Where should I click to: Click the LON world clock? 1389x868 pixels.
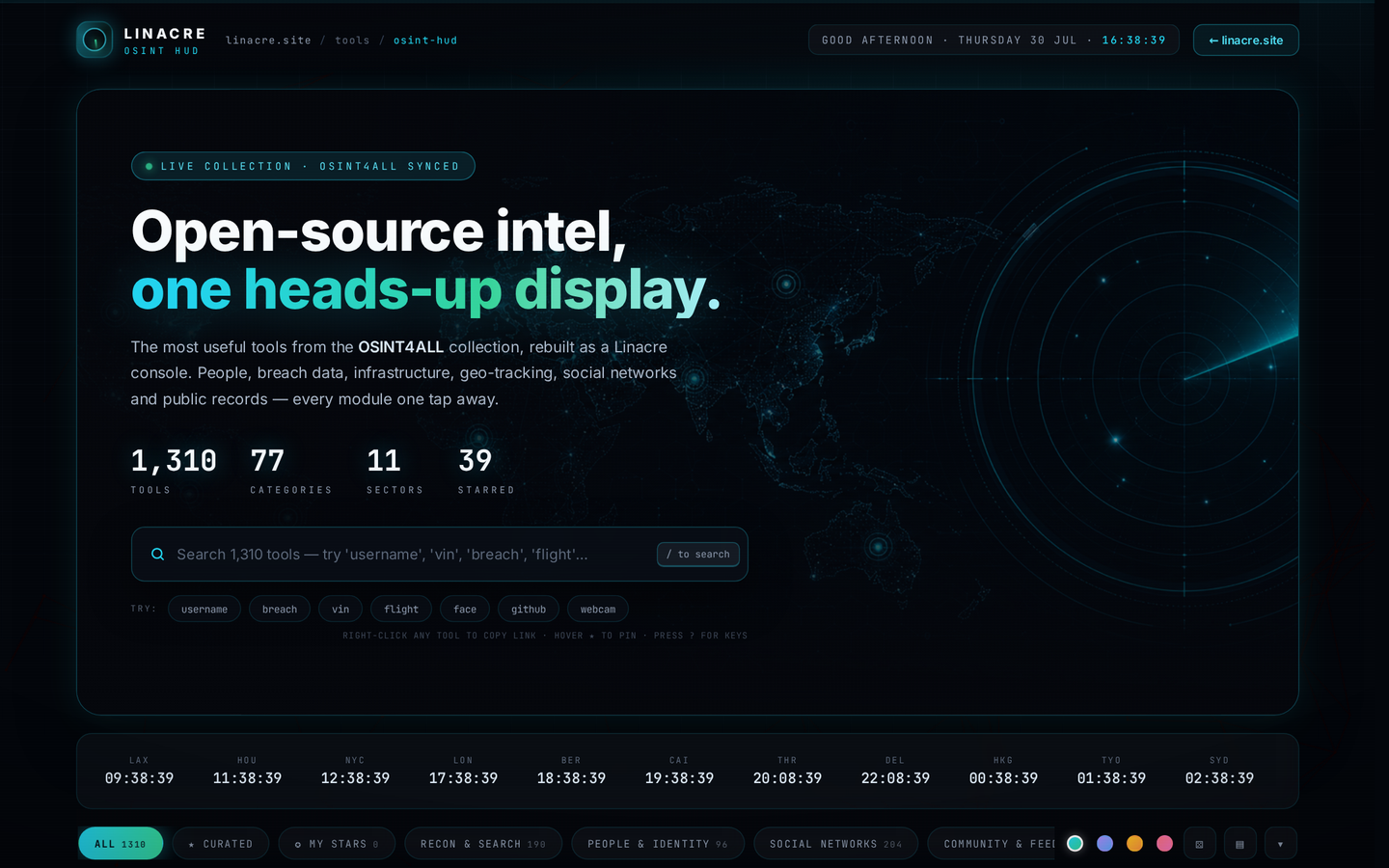pos(463,772)
